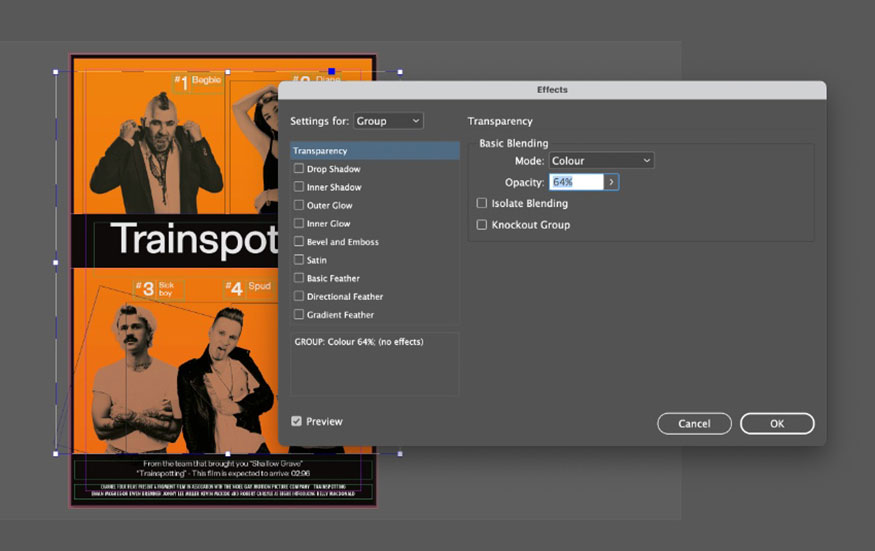This screenshot has width=875, height=551.
Task: Click the Basic Blending section label
Action: [513, 143]
